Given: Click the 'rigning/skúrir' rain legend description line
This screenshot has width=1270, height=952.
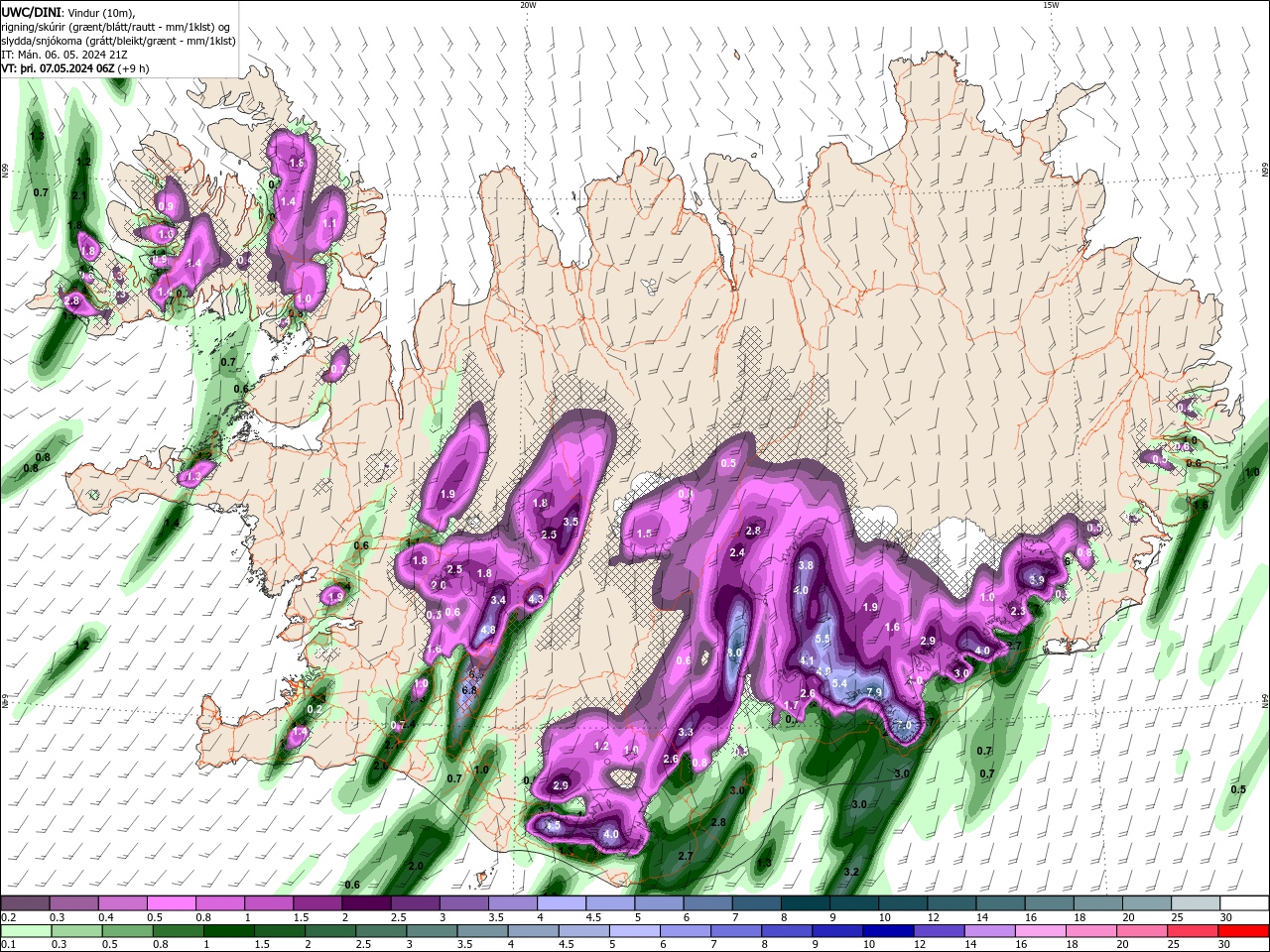Looking at the screenshot, I should pos(116,27).
